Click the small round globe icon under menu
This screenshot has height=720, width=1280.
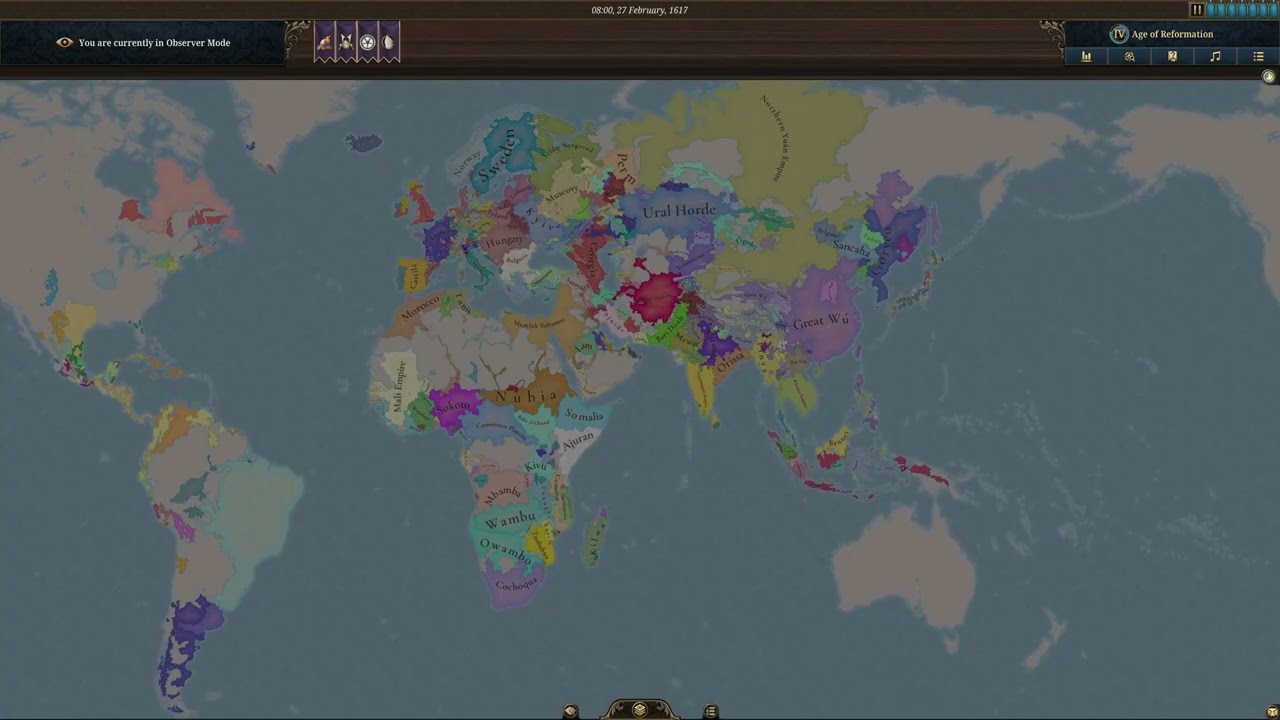pos(1269,77)
